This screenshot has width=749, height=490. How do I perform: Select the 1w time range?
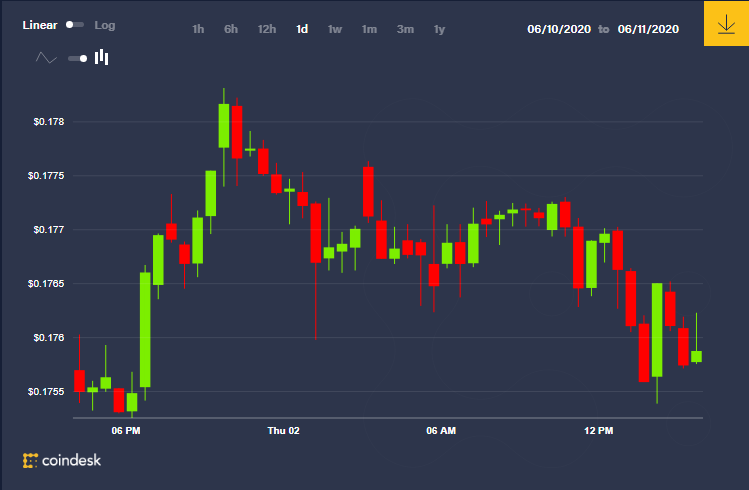(335, 29)
